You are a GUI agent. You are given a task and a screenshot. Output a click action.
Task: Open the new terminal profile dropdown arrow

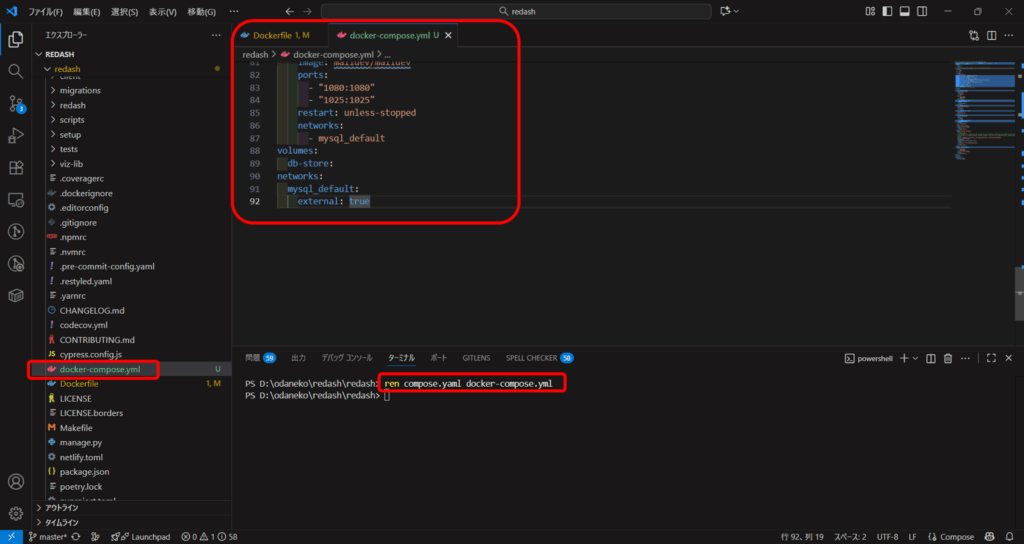point(914,357)
